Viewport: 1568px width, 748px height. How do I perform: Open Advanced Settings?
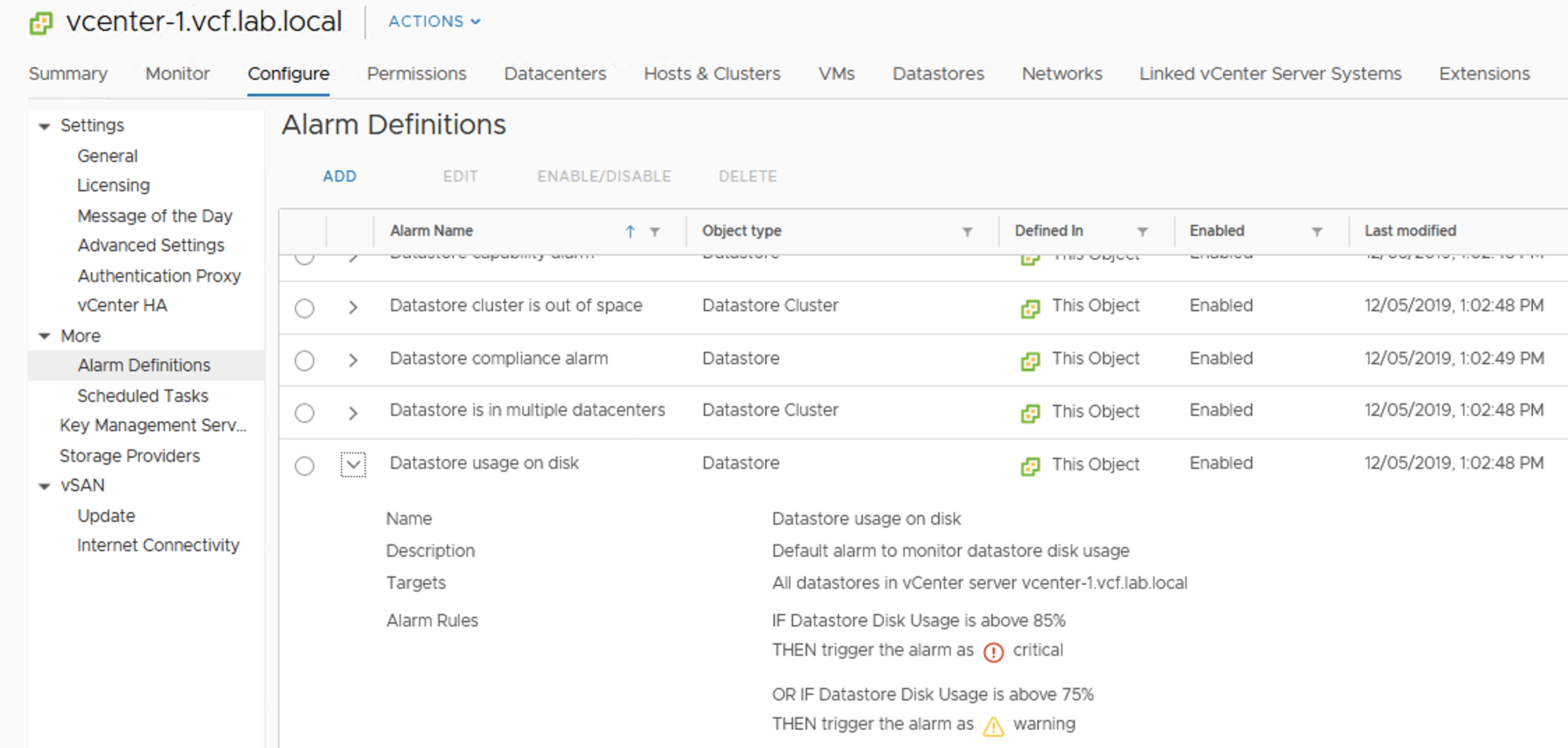(151, 246)
